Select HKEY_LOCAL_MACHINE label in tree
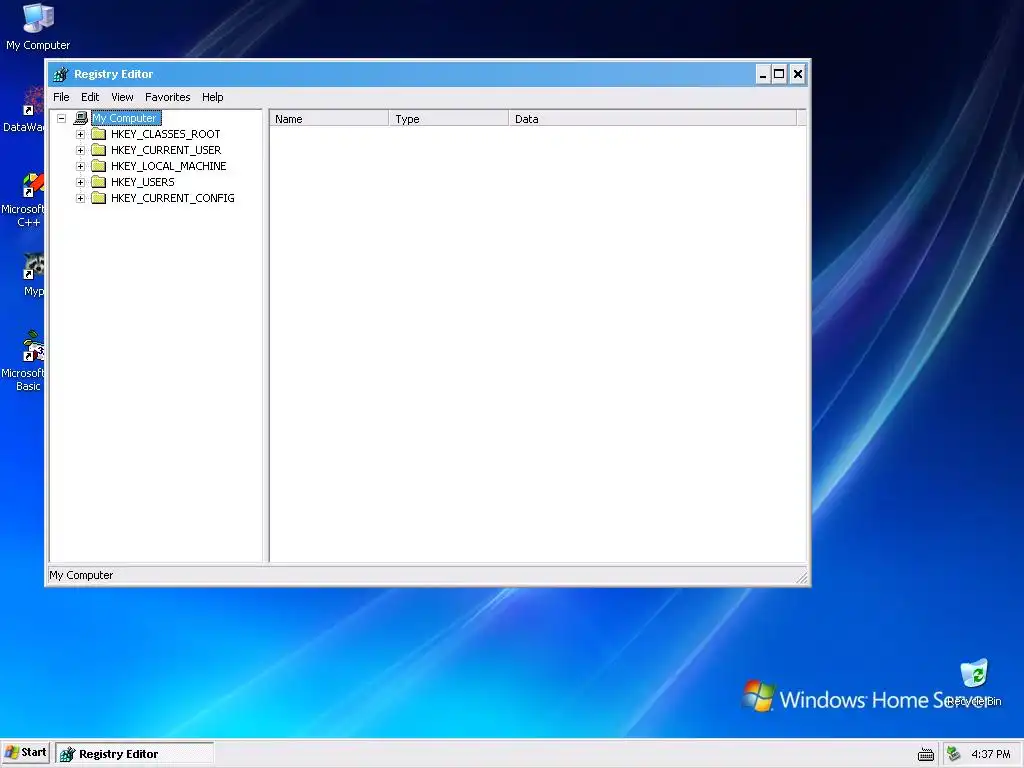The height and width of the screenshot is (768, 1024). point(168,166)
